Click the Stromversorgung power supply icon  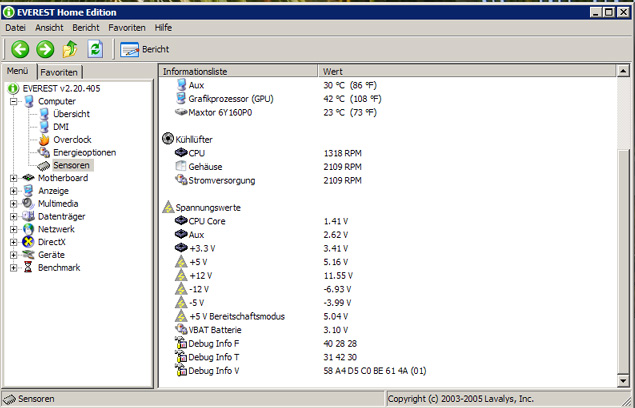181,180
